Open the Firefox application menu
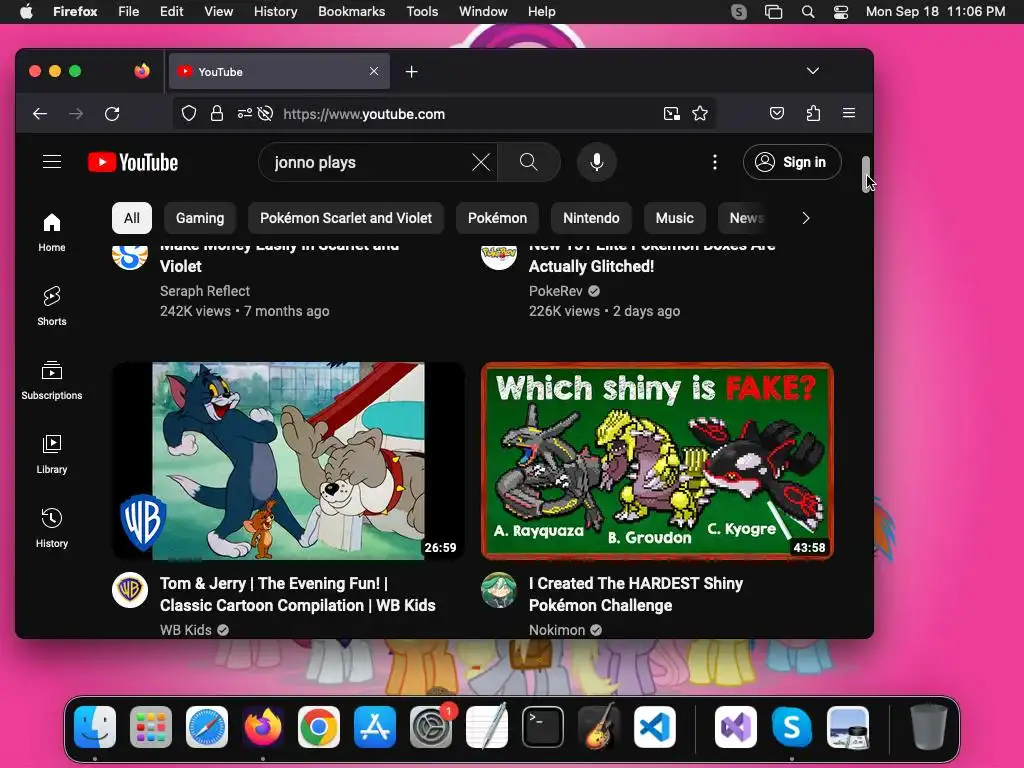Viewport: 1024px width, 768px height. point(849,114)
